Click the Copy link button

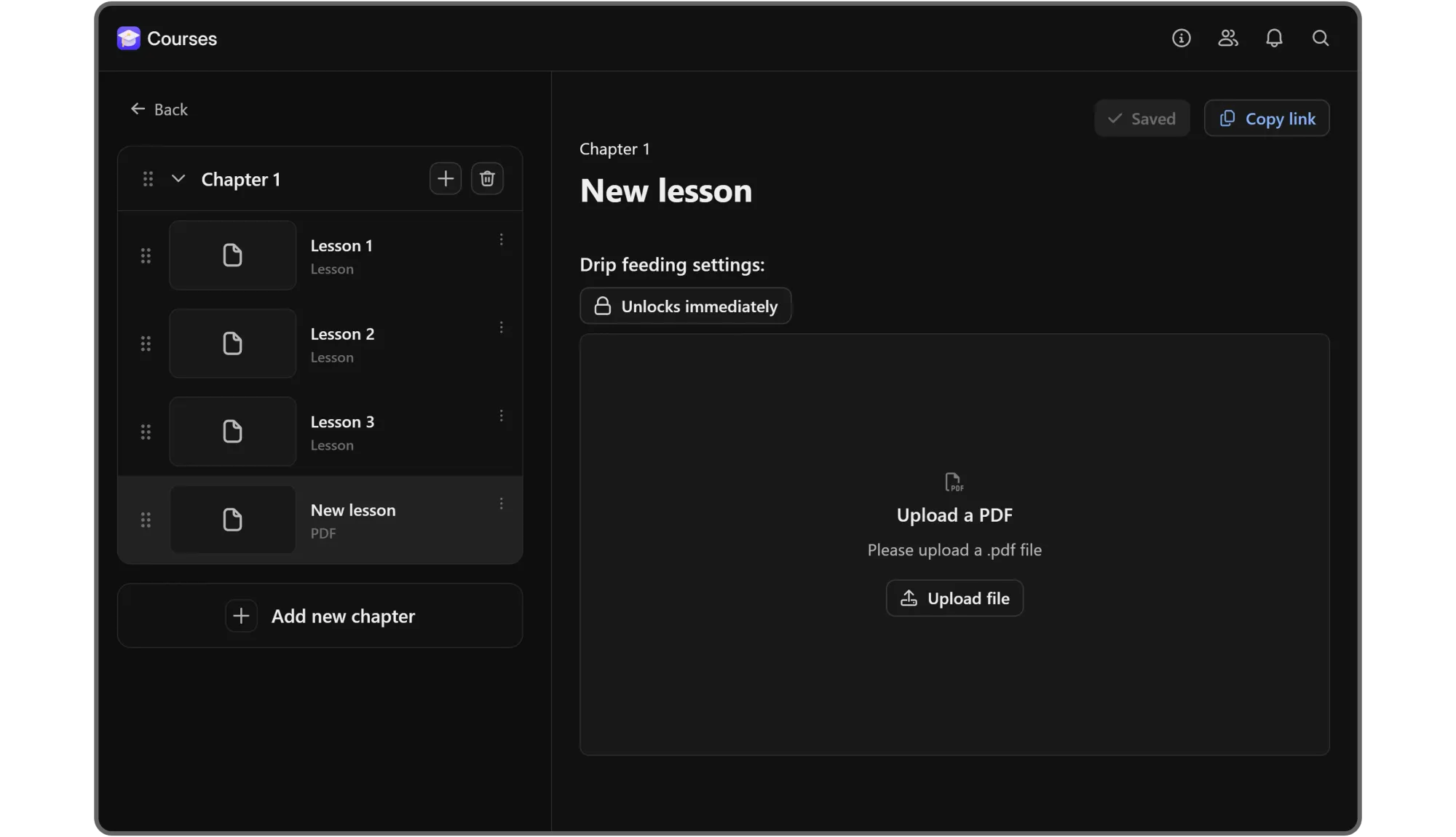click(x=1266, y=118)
